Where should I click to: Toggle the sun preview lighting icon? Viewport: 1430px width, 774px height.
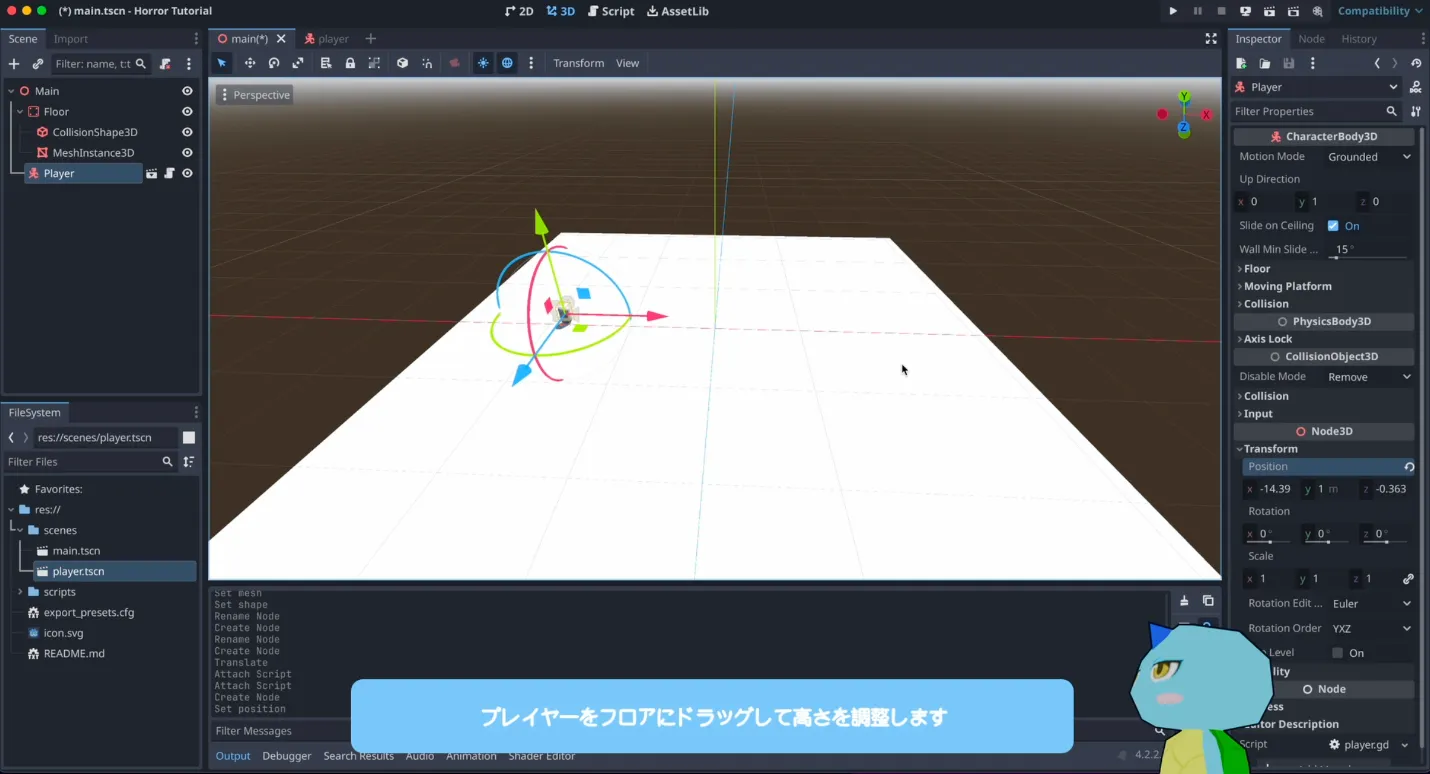(x=483, y=63)
